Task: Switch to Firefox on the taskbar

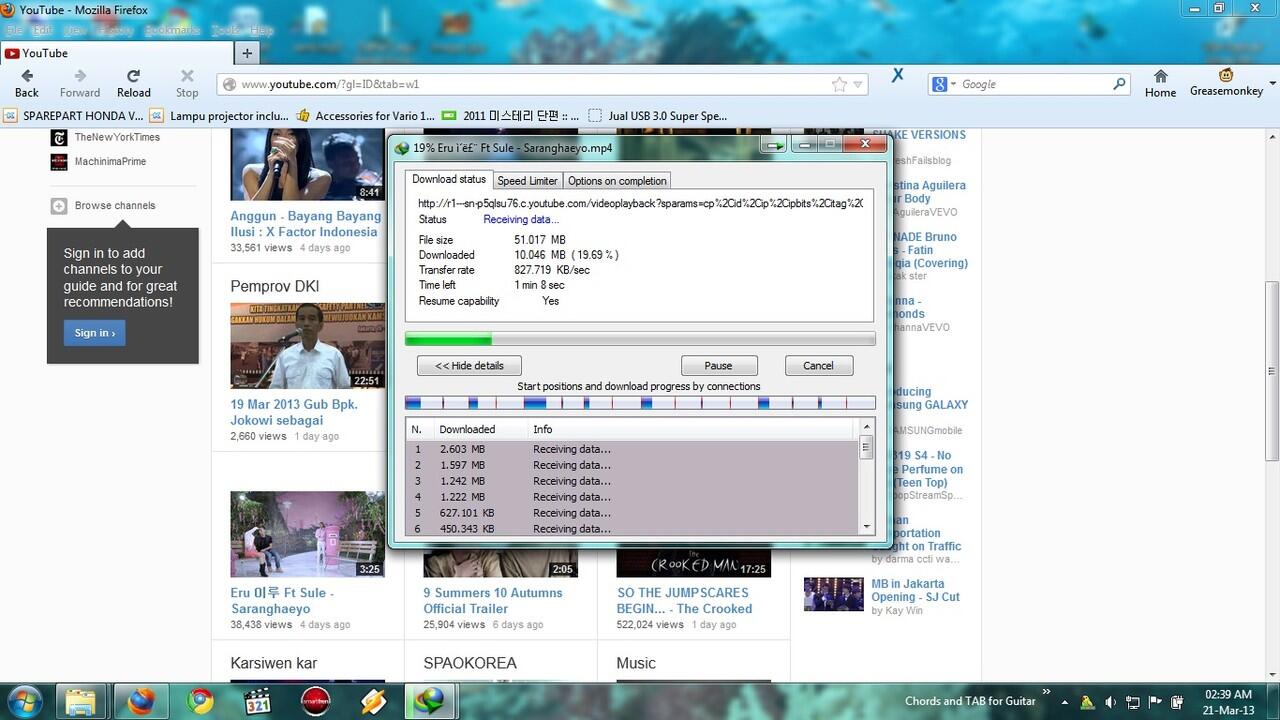Action: coord(141,702)
